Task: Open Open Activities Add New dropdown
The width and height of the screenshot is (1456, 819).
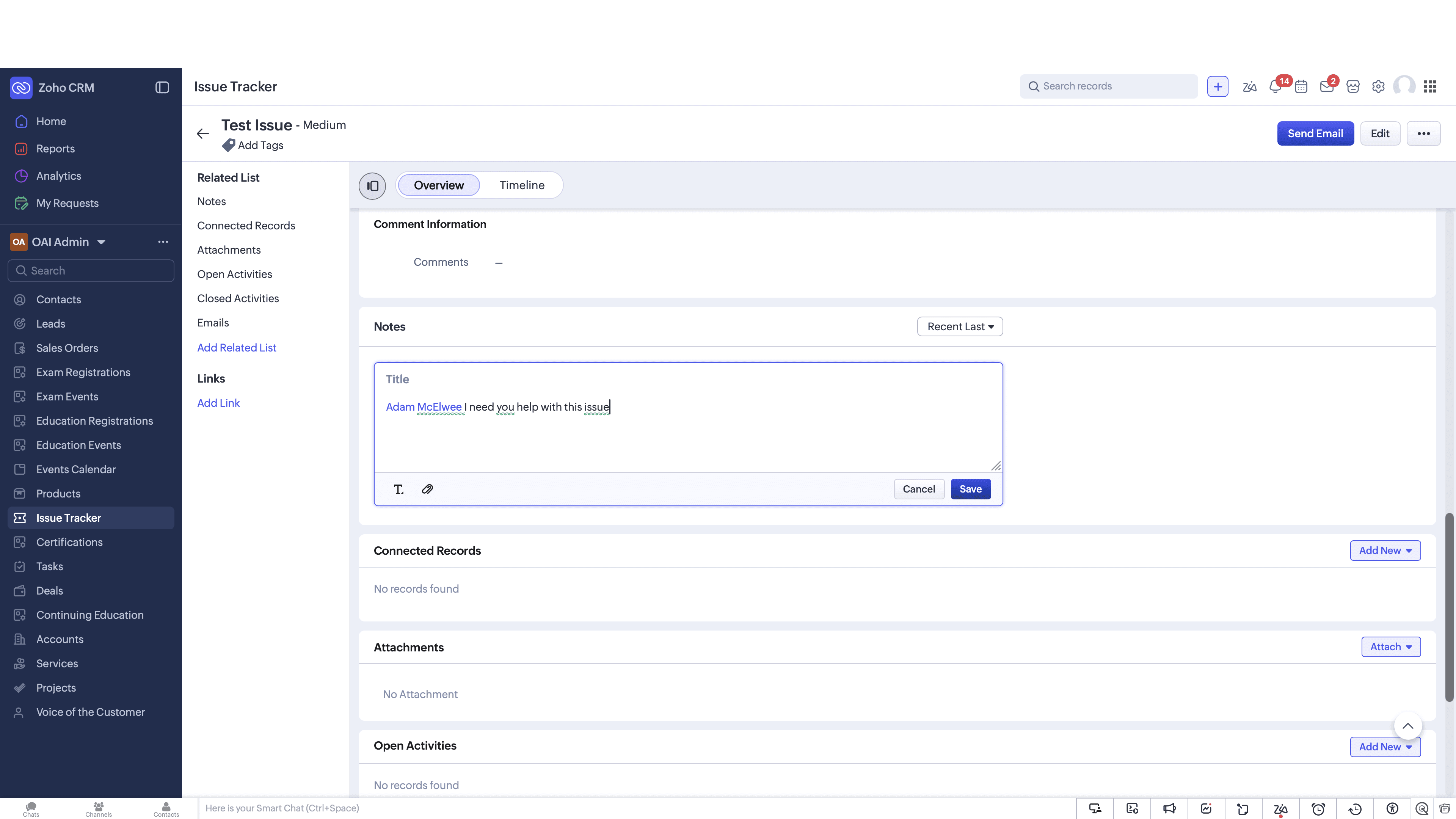Action: (x=1385, y=747)
